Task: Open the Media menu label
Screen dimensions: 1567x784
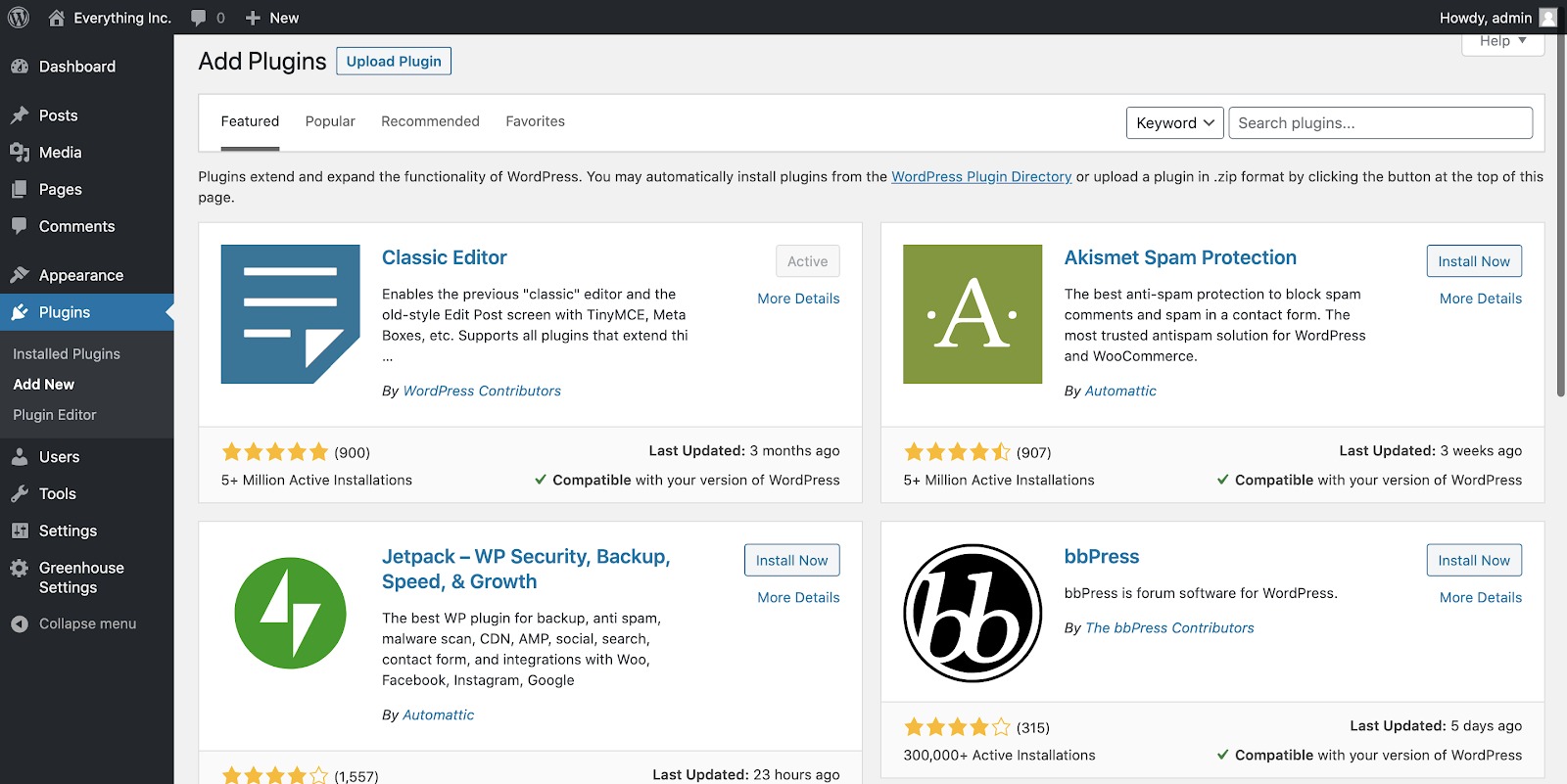Action: 60,153
